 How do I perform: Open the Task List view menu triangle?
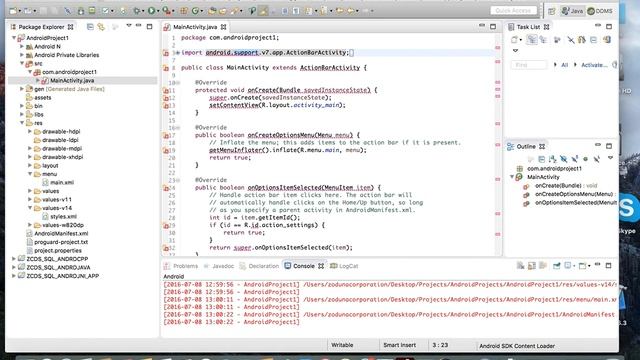click(x=515, y=51)
